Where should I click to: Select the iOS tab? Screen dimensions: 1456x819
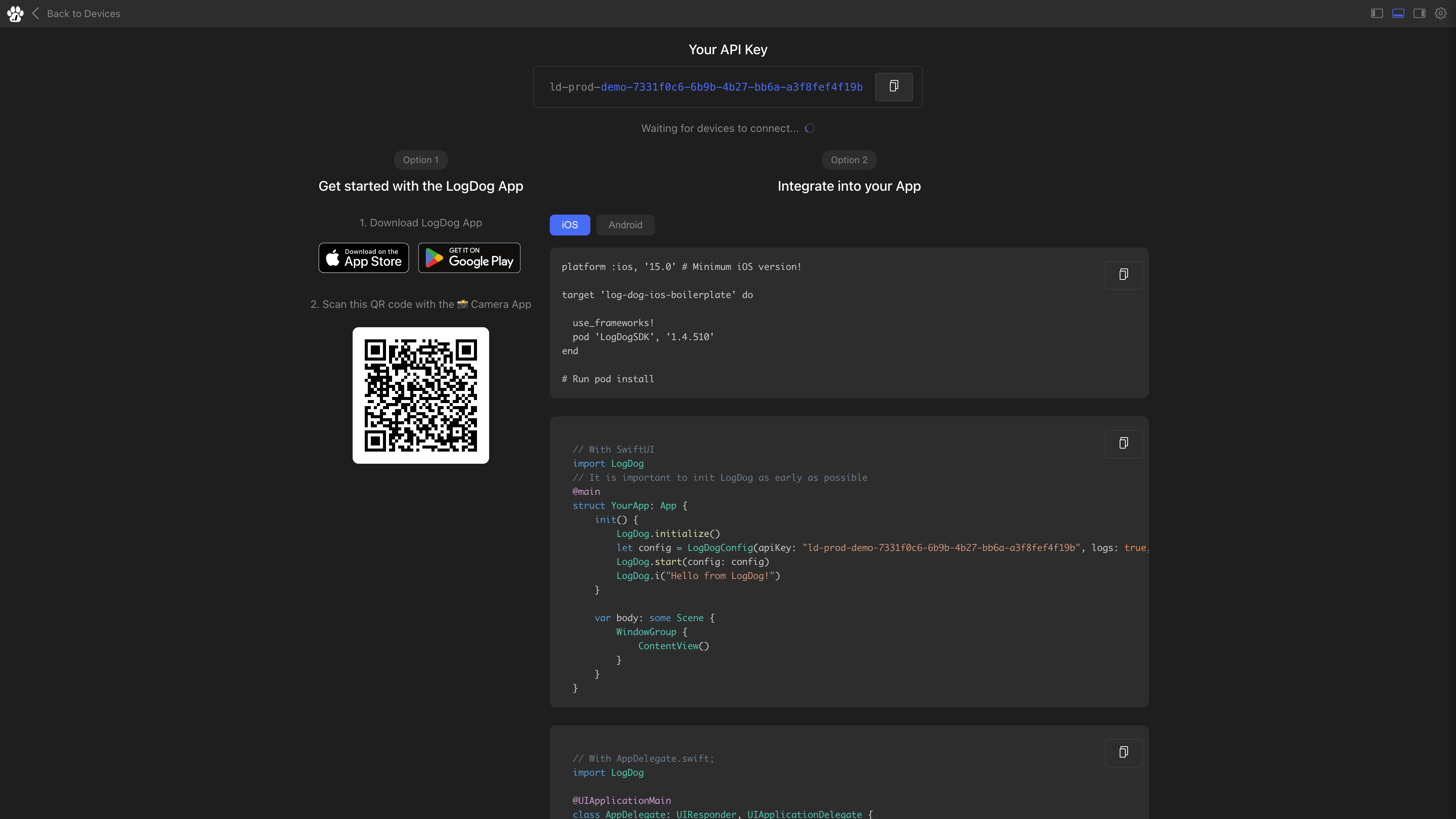[x=570, y=225]
